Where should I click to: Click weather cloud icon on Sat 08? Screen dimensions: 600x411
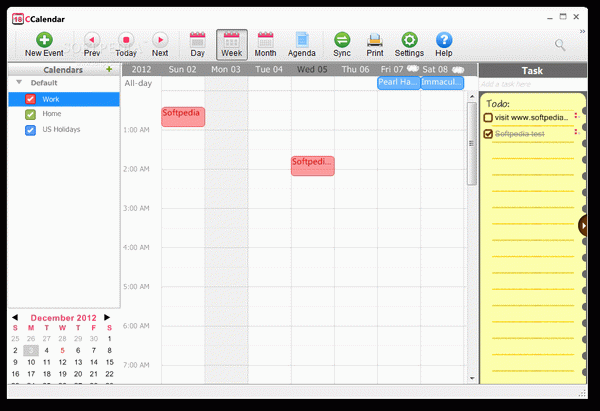pos(458,70)
